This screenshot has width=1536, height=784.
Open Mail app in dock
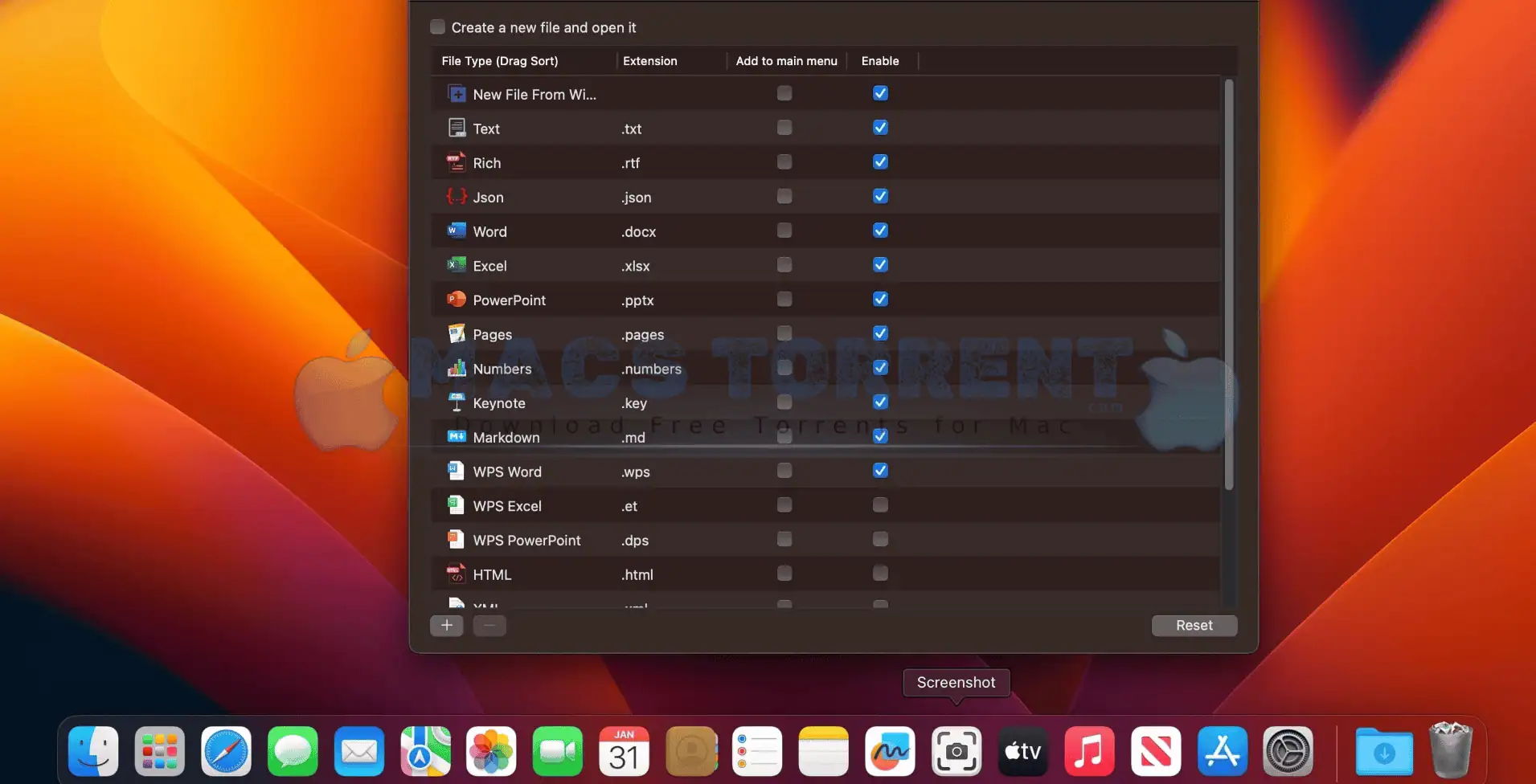pyautogui.click(x=359, y=752)
